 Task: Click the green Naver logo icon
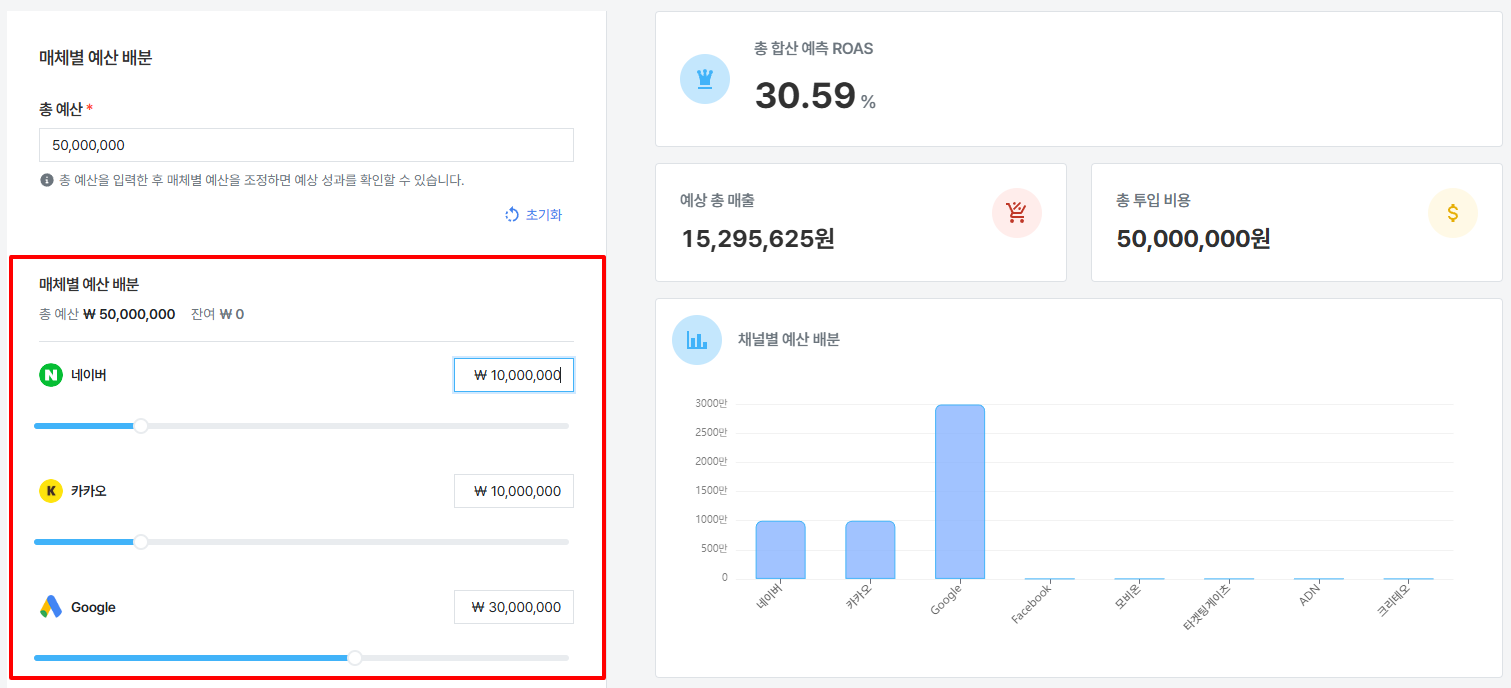pyautogui.click(x=50, y=375)
